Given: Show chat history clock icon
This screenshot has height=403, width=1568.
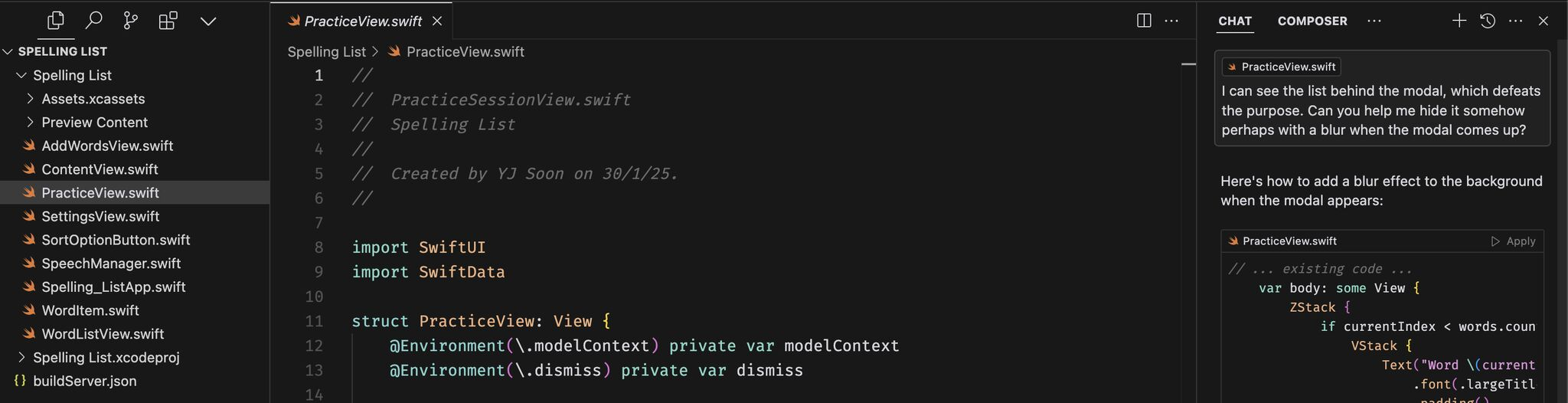Looking at the screenshot, I should pos(1488,21).
